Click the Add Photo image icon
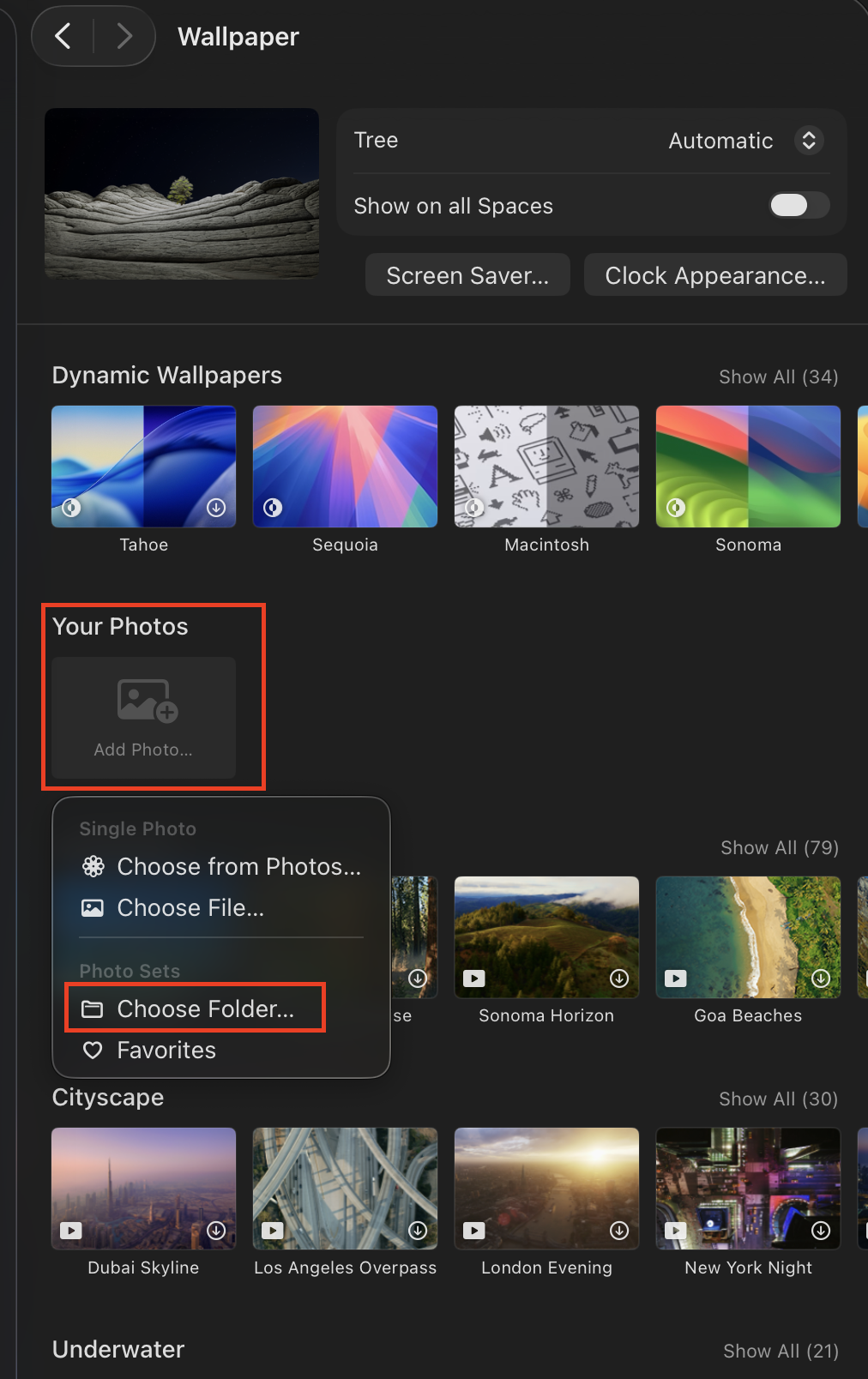Image resolution: width=868 pixels, height=1379 pixels. [147, 701]
